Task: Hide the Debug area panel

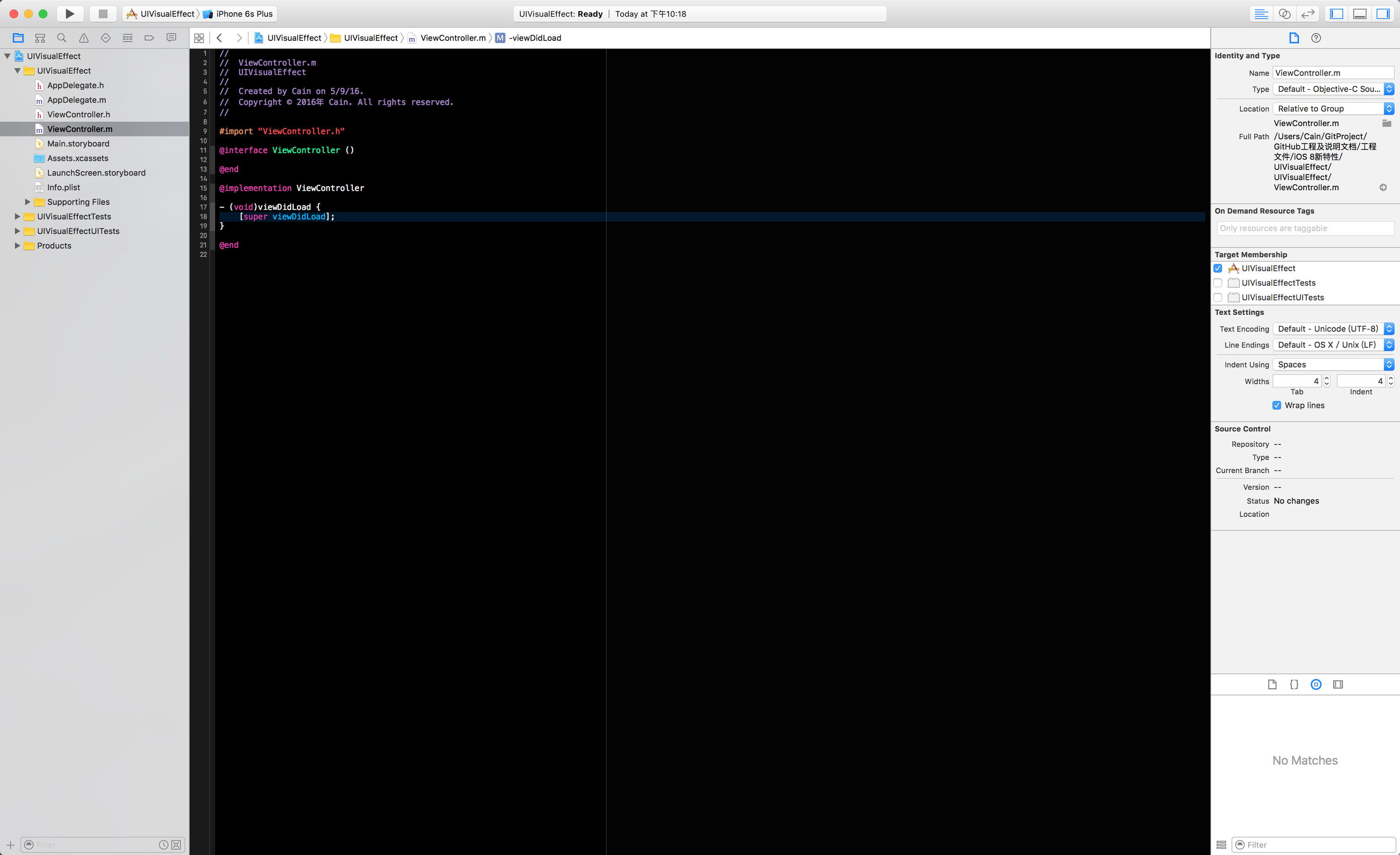Action: point(1360,13)
